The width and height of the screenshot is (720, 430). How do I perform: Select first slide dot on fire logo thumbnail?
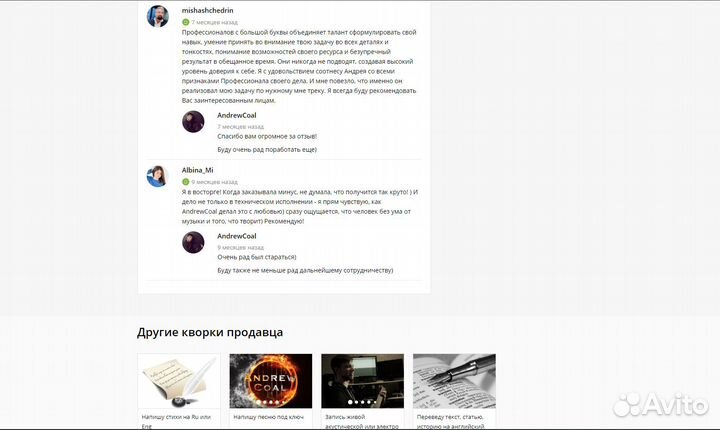pyautogui.click(x=259, y=402)
